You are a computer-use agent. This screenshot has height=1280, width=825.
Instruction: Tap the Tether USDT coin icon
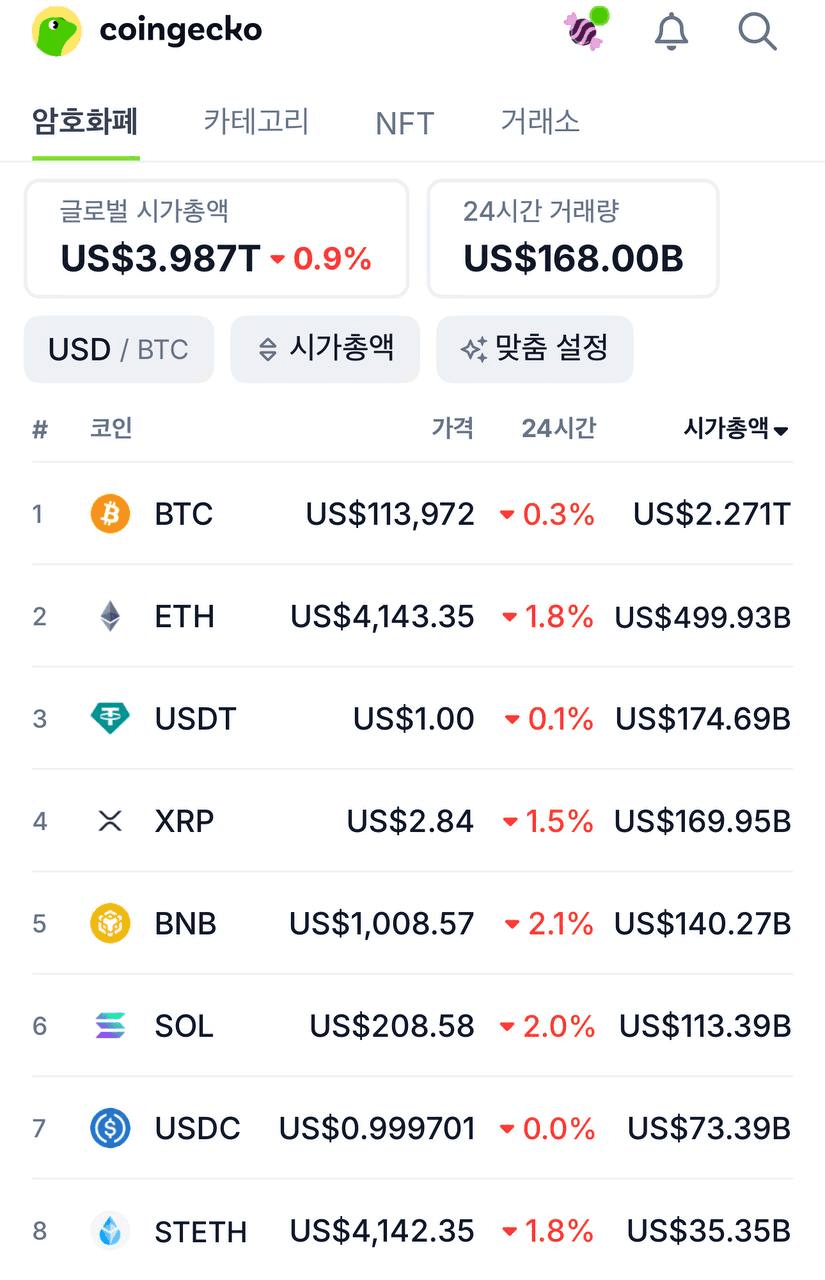pos(110,718)
